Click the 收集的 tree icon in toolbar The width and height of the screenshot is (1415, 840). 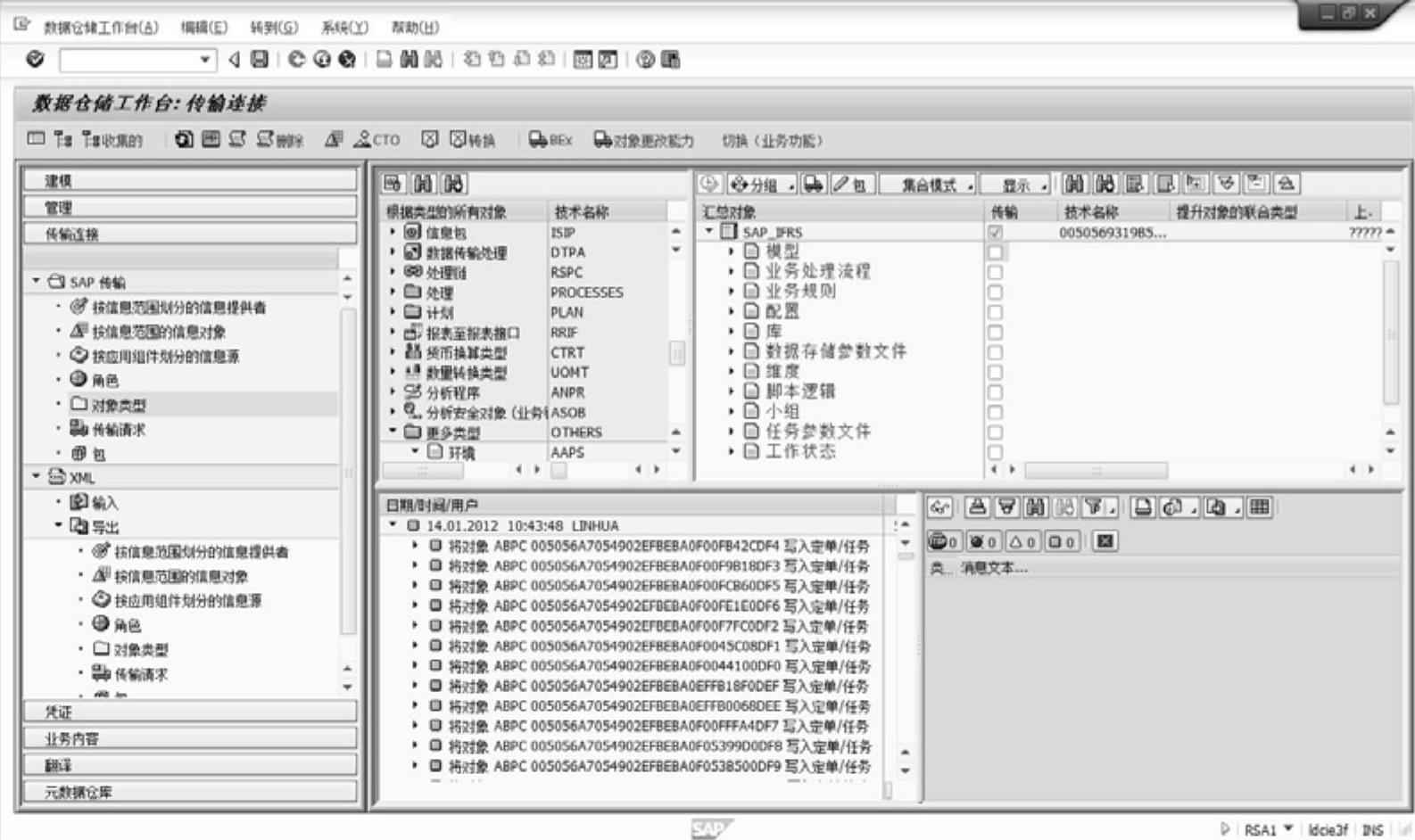pyautogui.click(x=112, y=140)
